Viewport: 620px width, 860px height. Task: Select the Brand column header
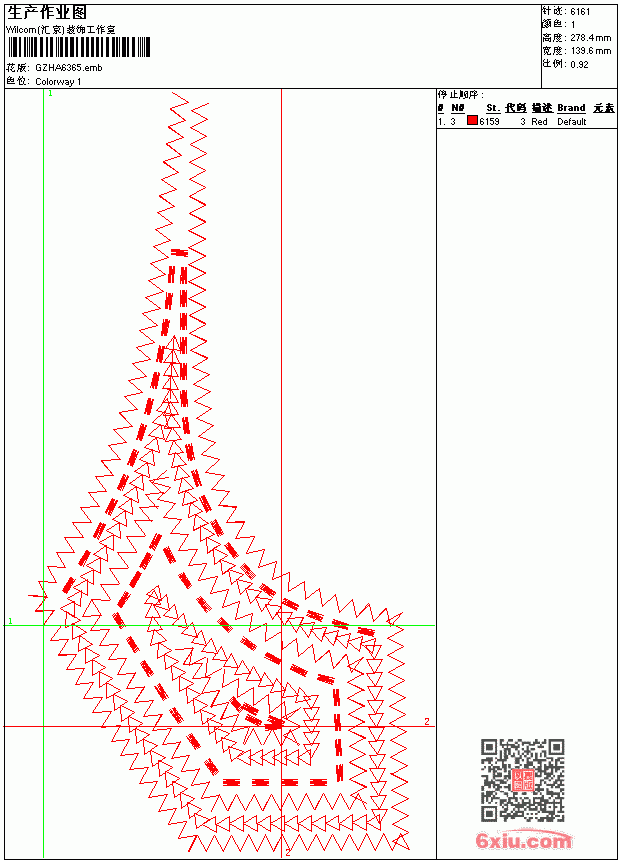click(571, 108)
